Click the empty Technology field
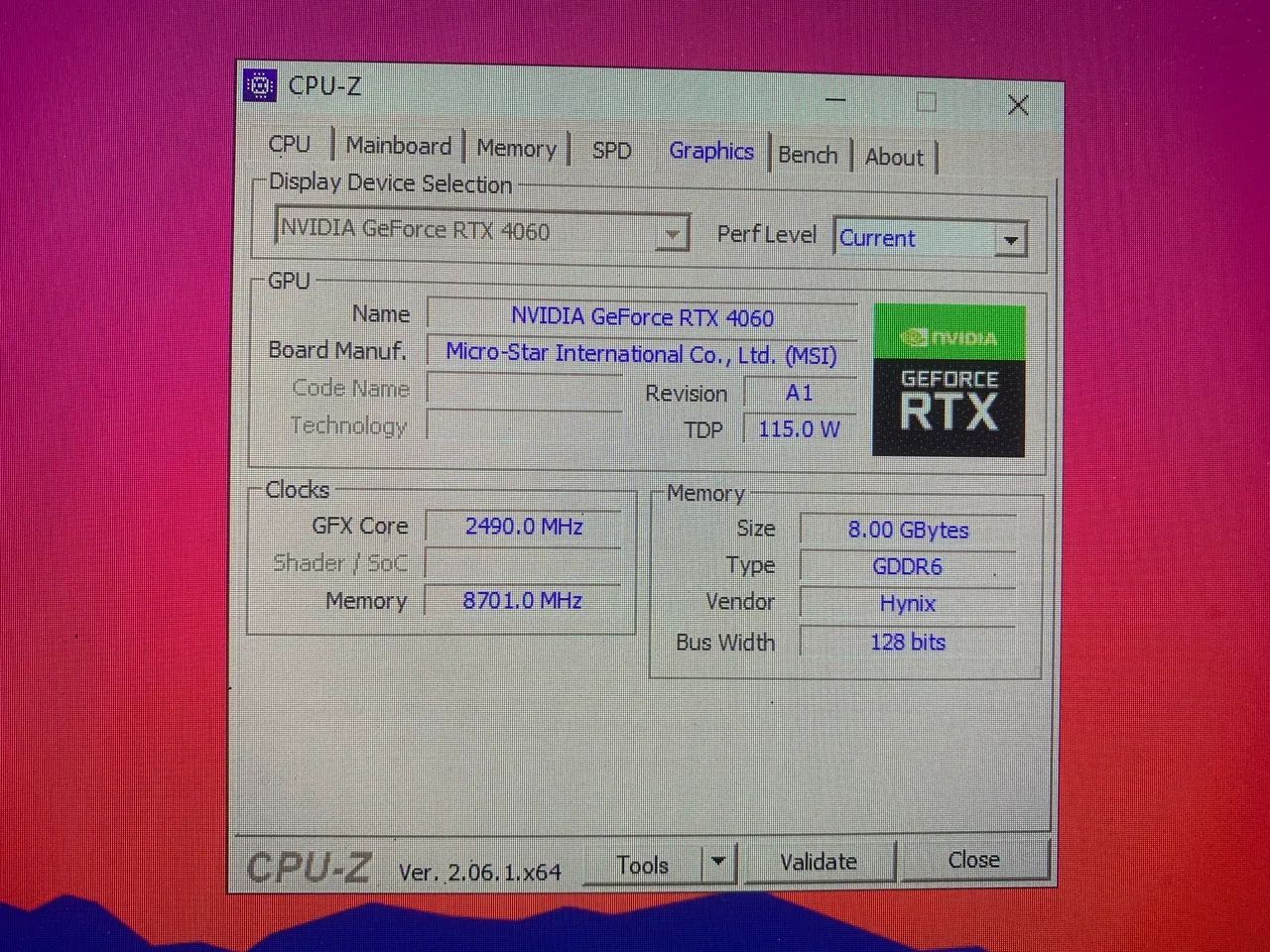The width and height of the screenshot is (1270, 952). coord(525,425)
